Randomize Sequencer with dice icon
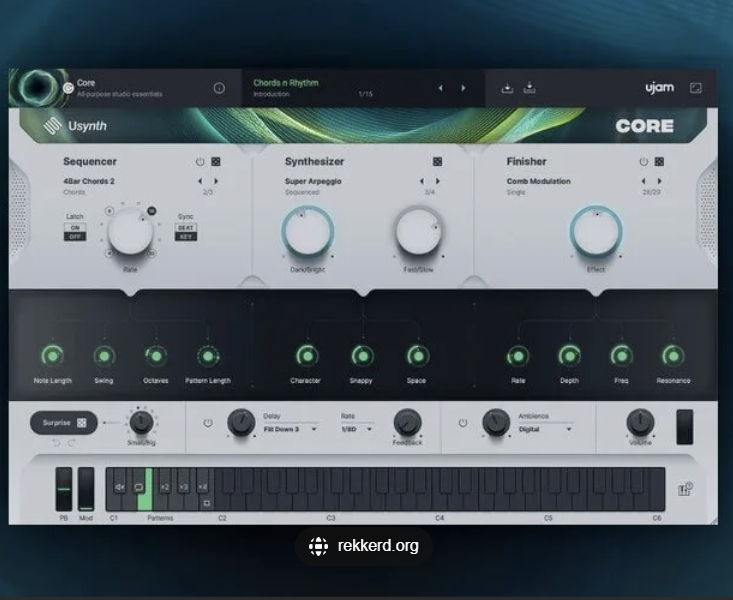Screen dimensions: 733x600 (216, 161)
